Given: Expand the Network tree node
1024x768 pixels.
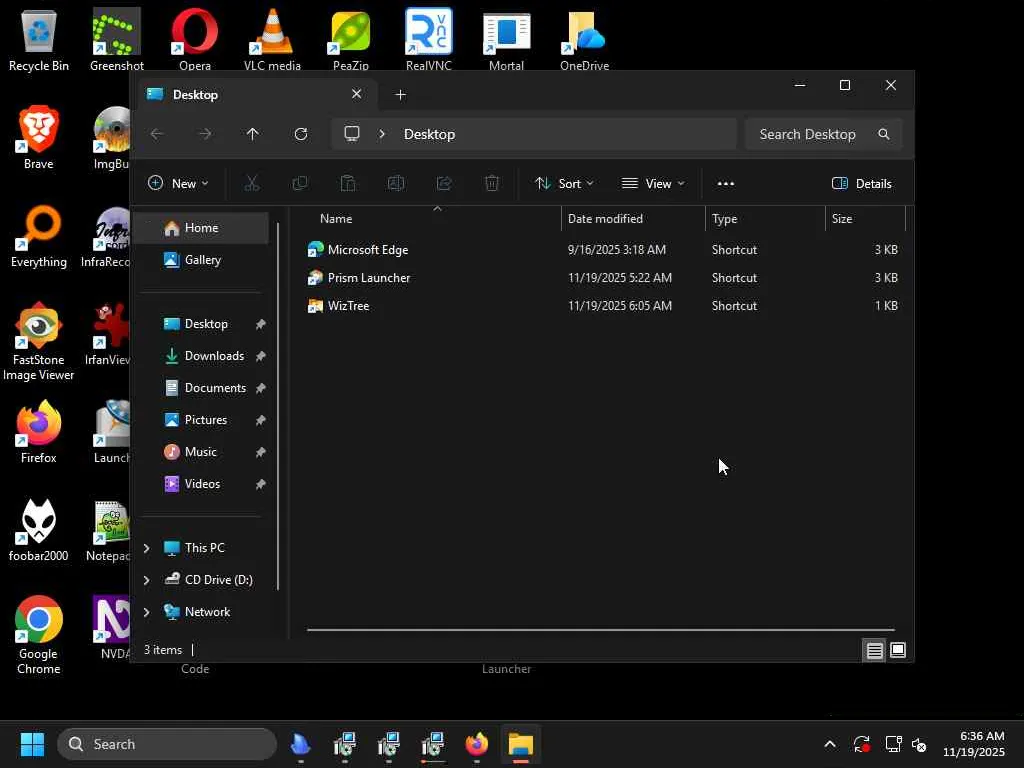Looking at the screenshot, I should point(147,612).
